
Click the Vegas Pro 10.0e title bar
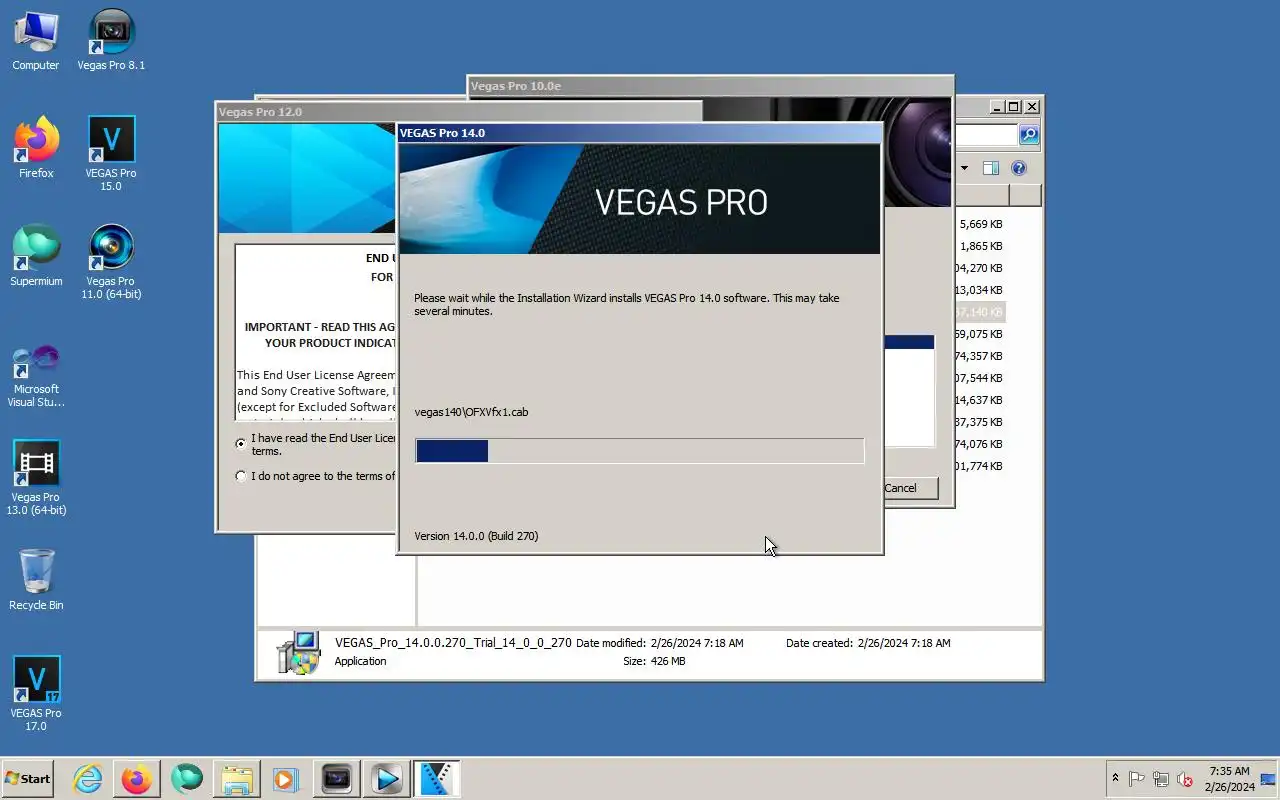click(710, 86)
